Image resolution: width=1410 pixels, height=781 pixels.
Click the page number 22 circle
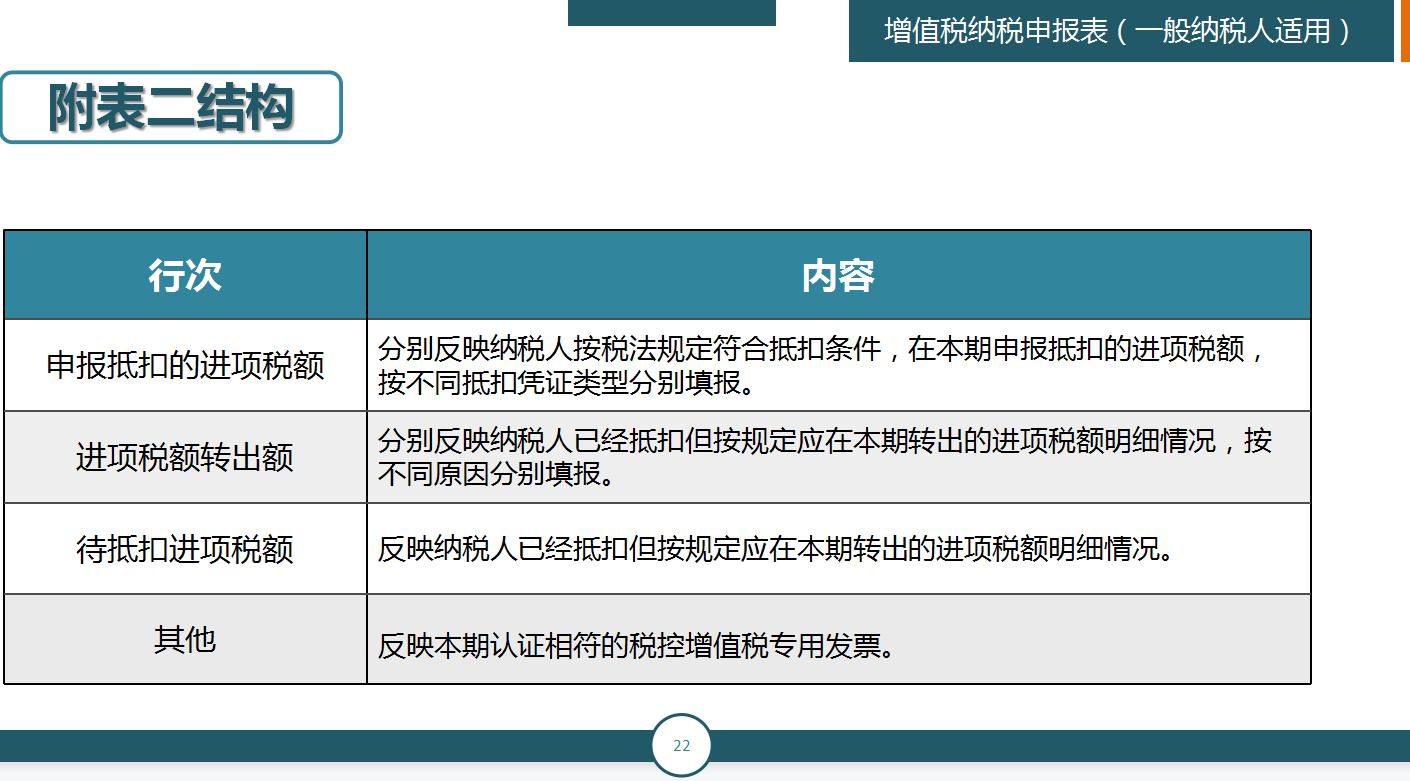coord(683,744)
